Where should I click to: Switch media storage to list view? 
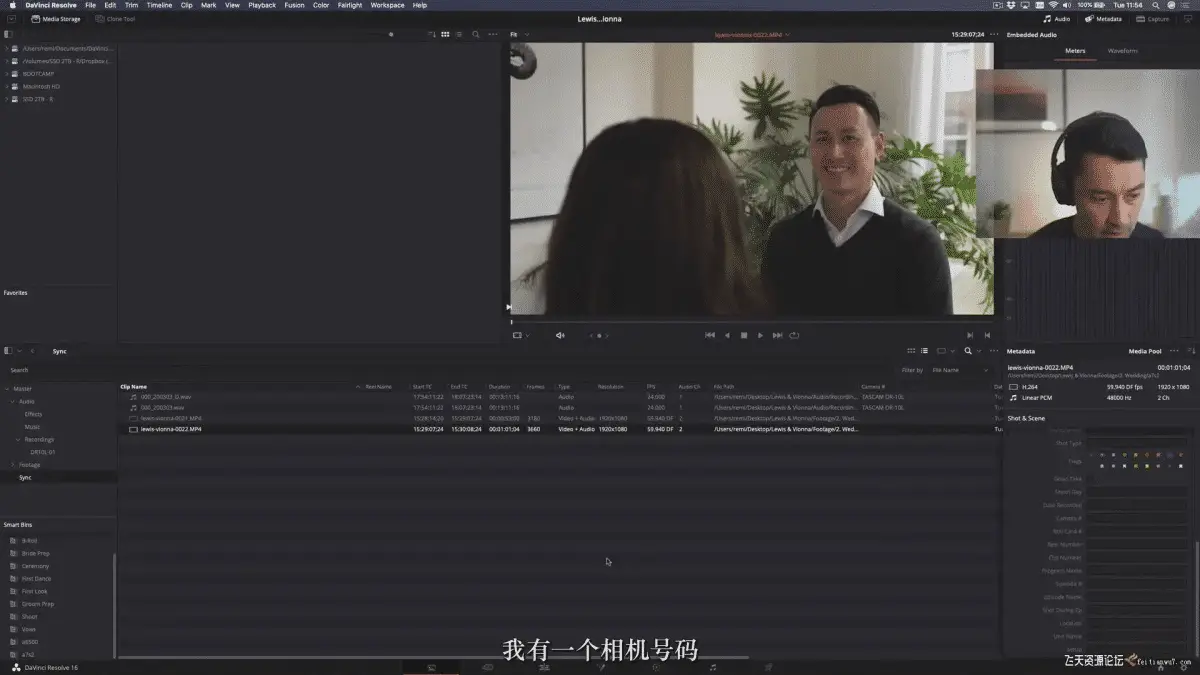coord(458,34)
